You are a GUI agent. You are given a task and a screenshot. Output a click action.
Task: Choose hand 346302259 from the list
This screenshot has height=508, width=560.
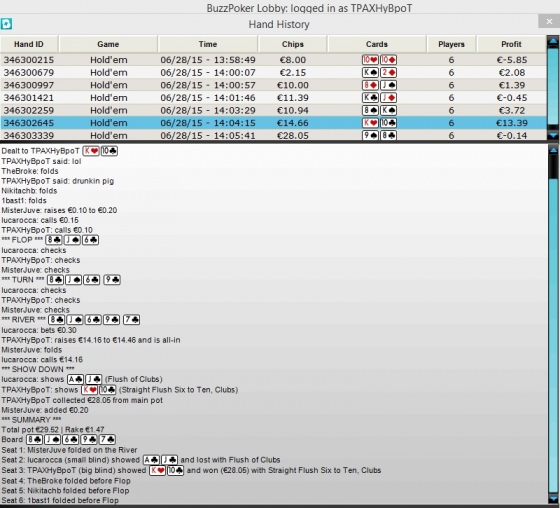[273, 110]
